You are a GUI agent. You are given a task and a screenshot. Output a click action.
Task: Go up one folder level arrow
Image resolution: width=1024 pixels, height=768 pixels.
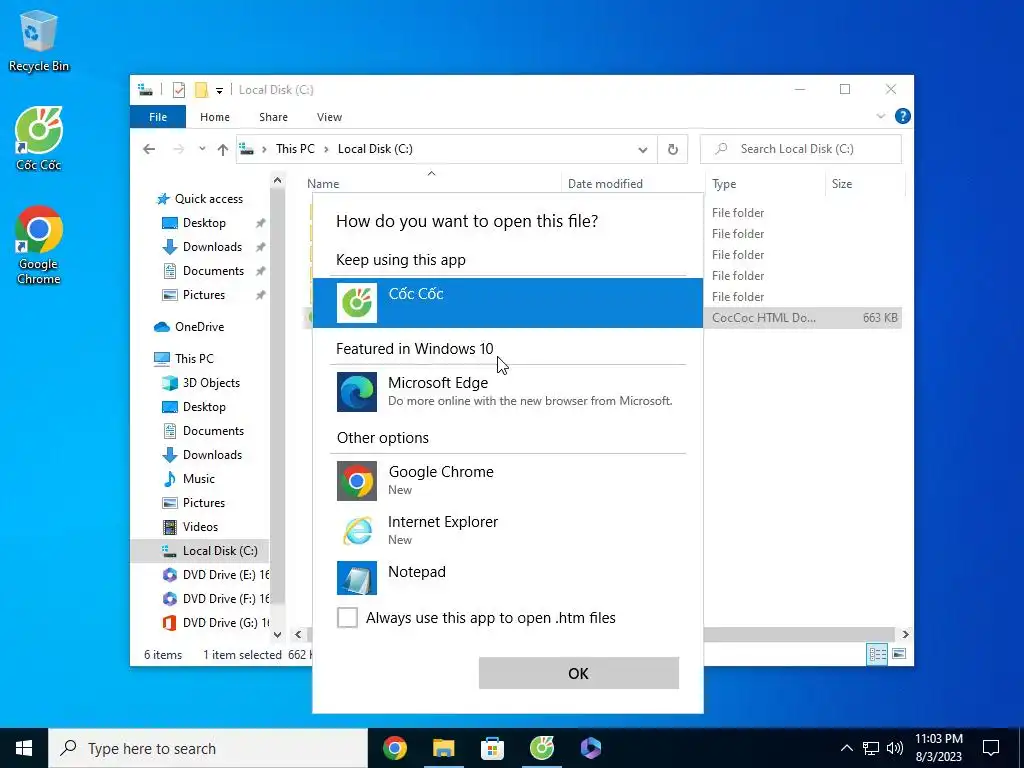point(223,150)
